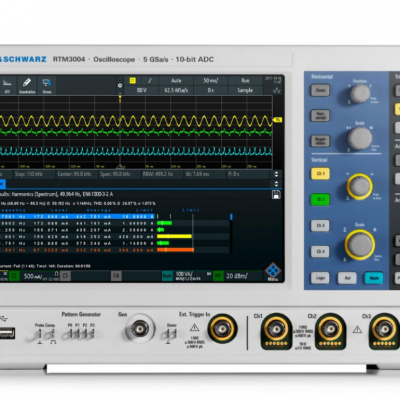Open the blue diamond Menu icon
400x400 pixels.
[273, 271]
